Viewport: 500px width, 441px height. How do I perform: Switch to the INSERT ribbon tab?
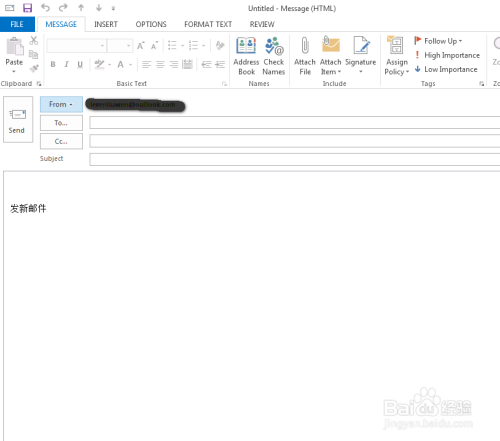[106, 24]
